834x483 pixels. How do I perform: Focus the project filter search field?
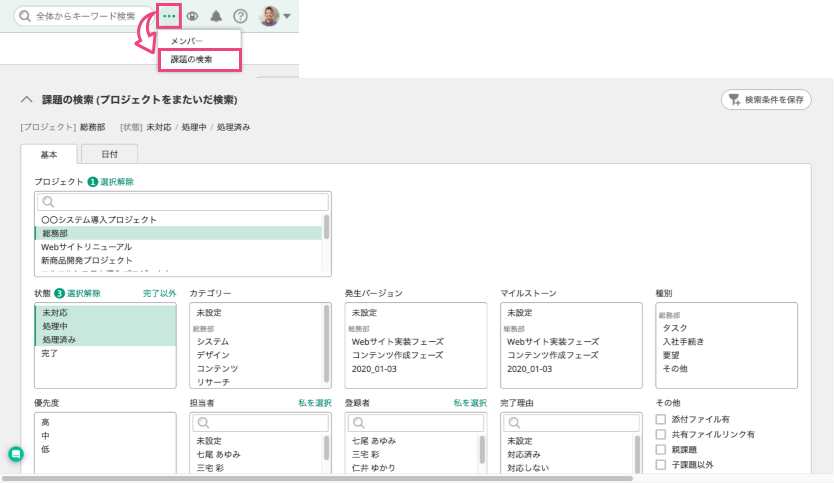click(x=182, y=202)
